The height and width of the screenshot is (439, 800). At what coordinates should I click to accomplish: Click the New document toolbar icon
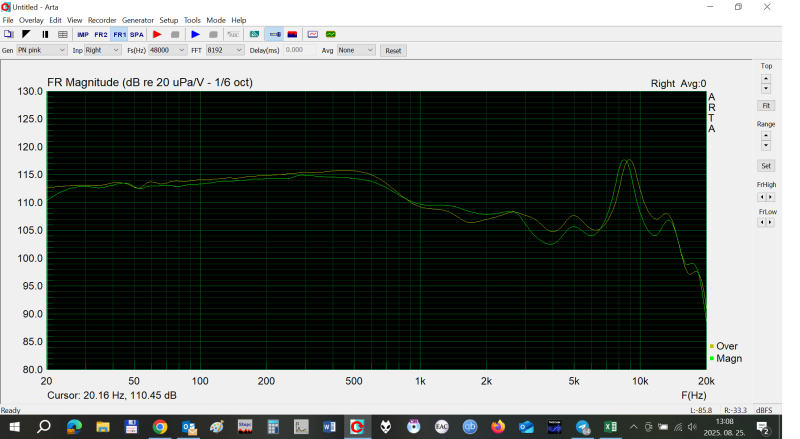(x=8, y=34)
